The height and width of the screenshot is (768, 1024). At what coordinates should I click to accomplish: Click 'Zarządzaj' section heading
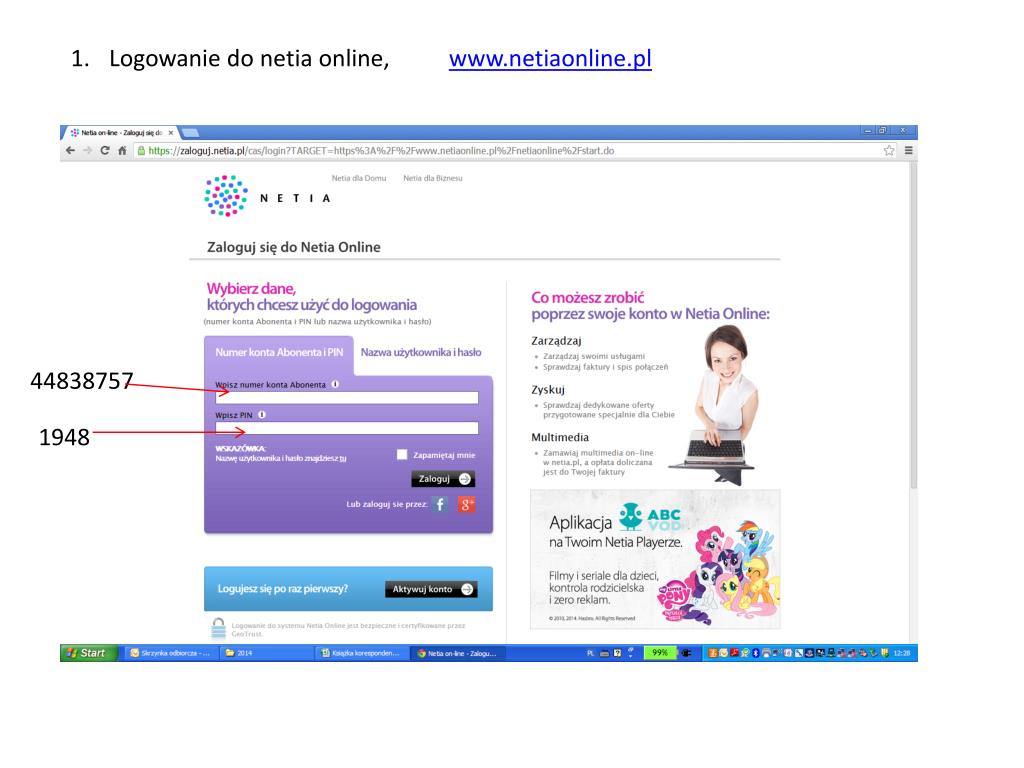[556, 341]
